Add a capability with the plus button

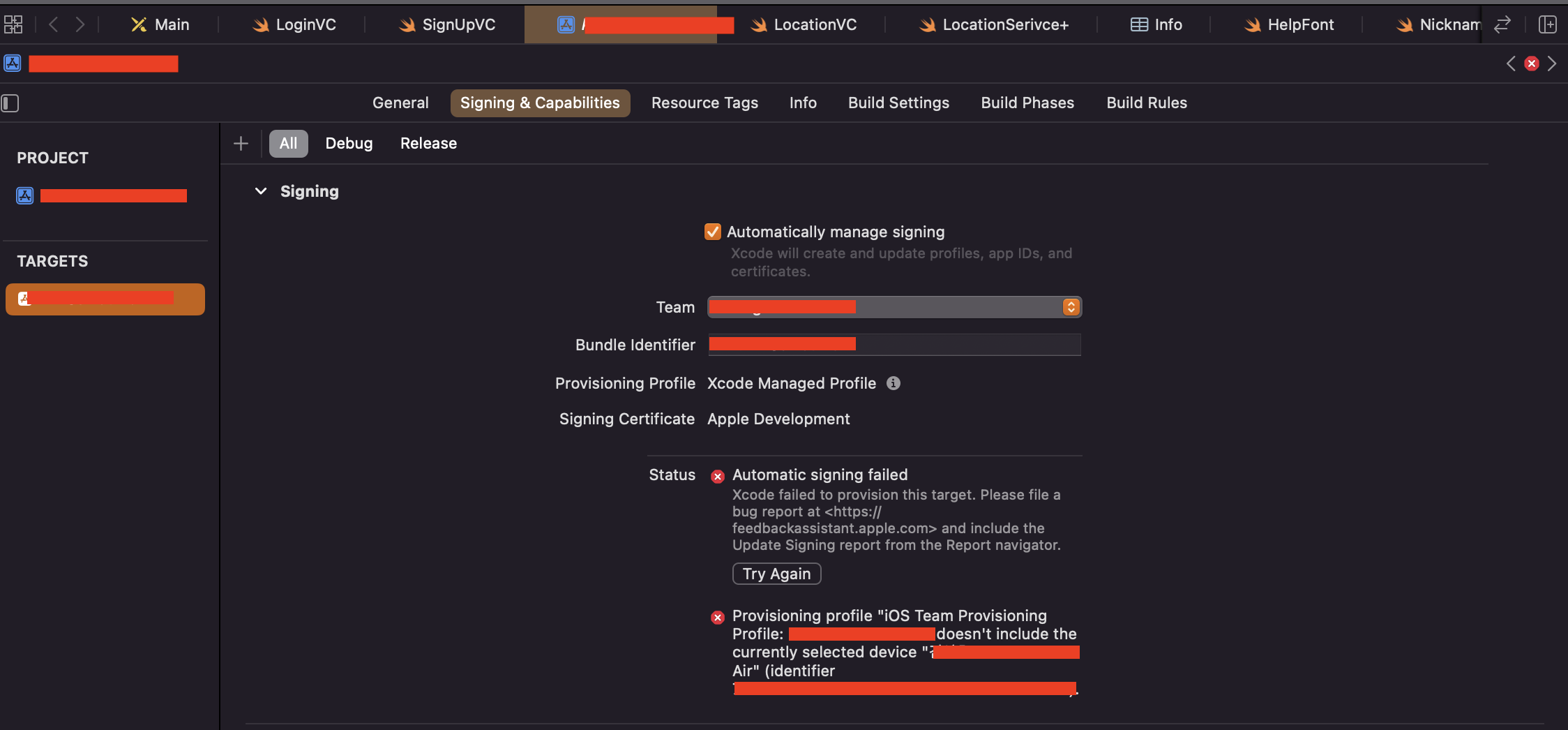click(x=241, y=143)
